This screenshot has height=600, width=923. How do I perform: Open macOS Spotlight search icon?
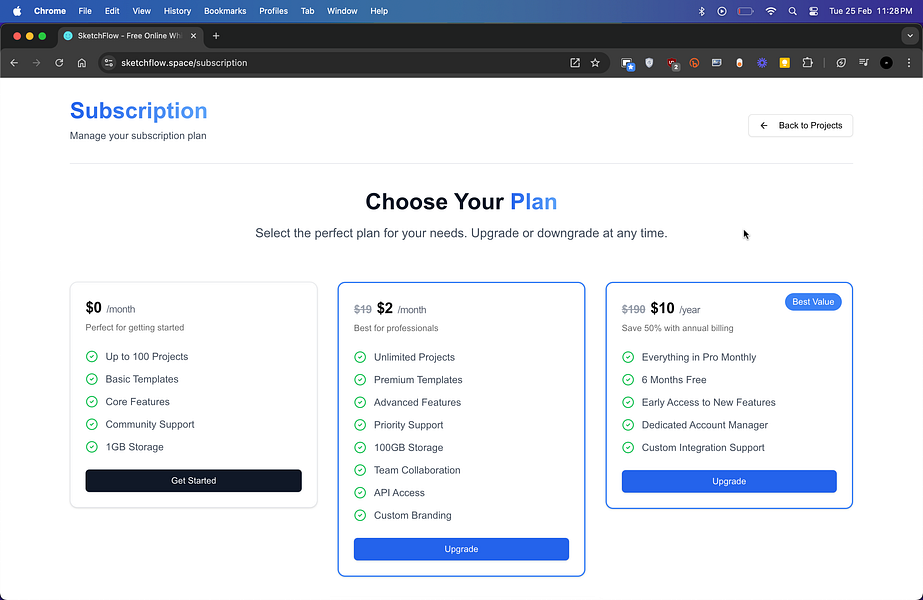(792, 11)
